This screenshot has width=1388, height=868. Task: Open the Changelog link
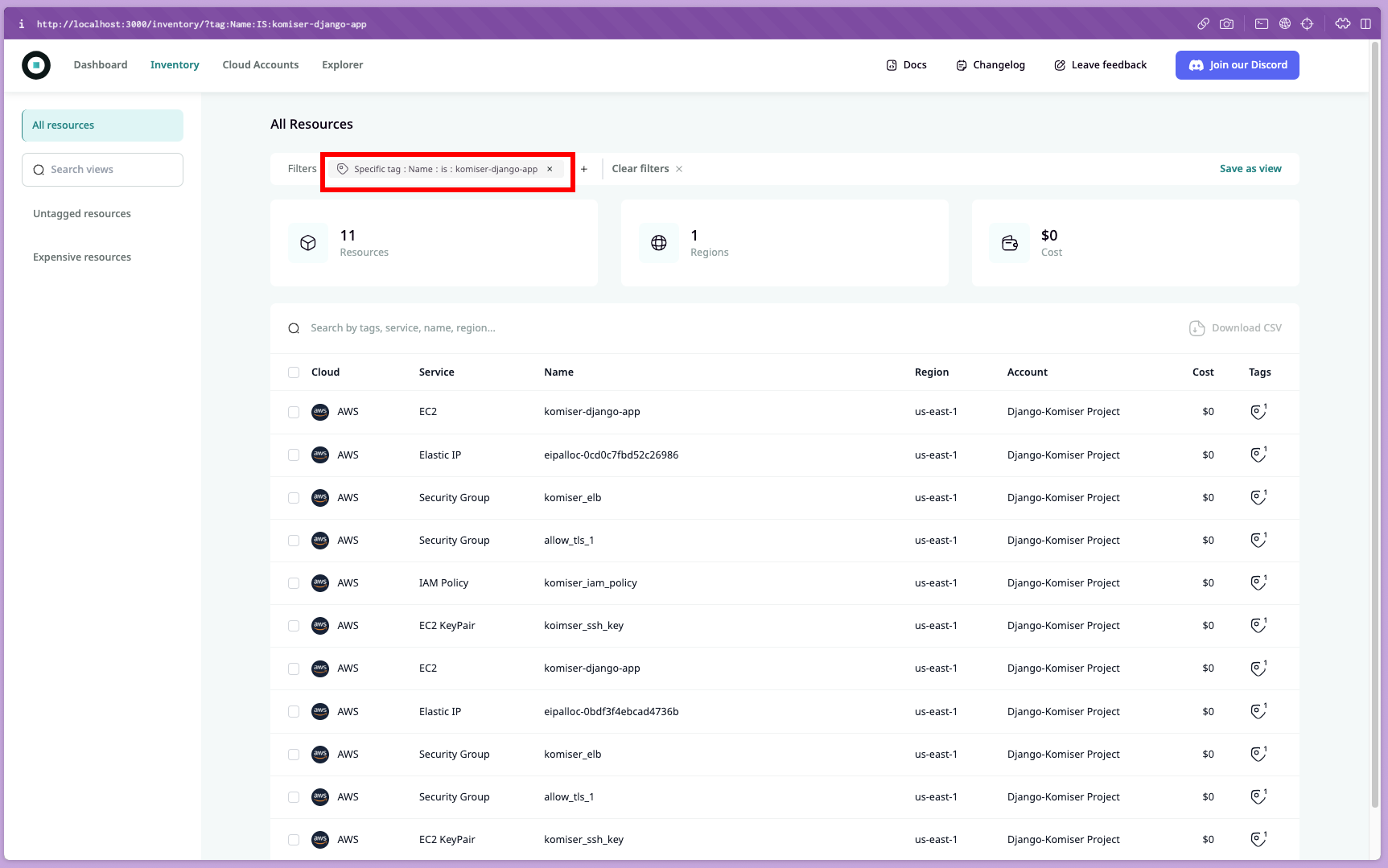tap(991, 65)
